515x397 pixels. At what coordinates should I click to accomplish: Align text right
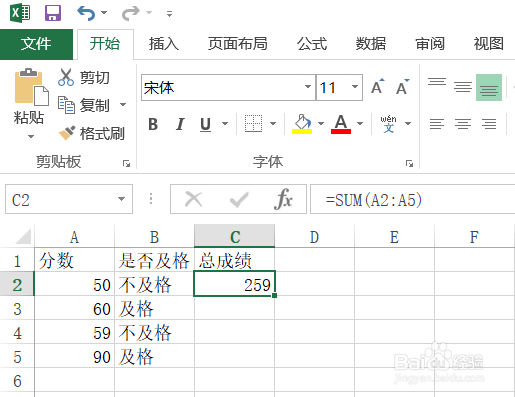point(489,124)
